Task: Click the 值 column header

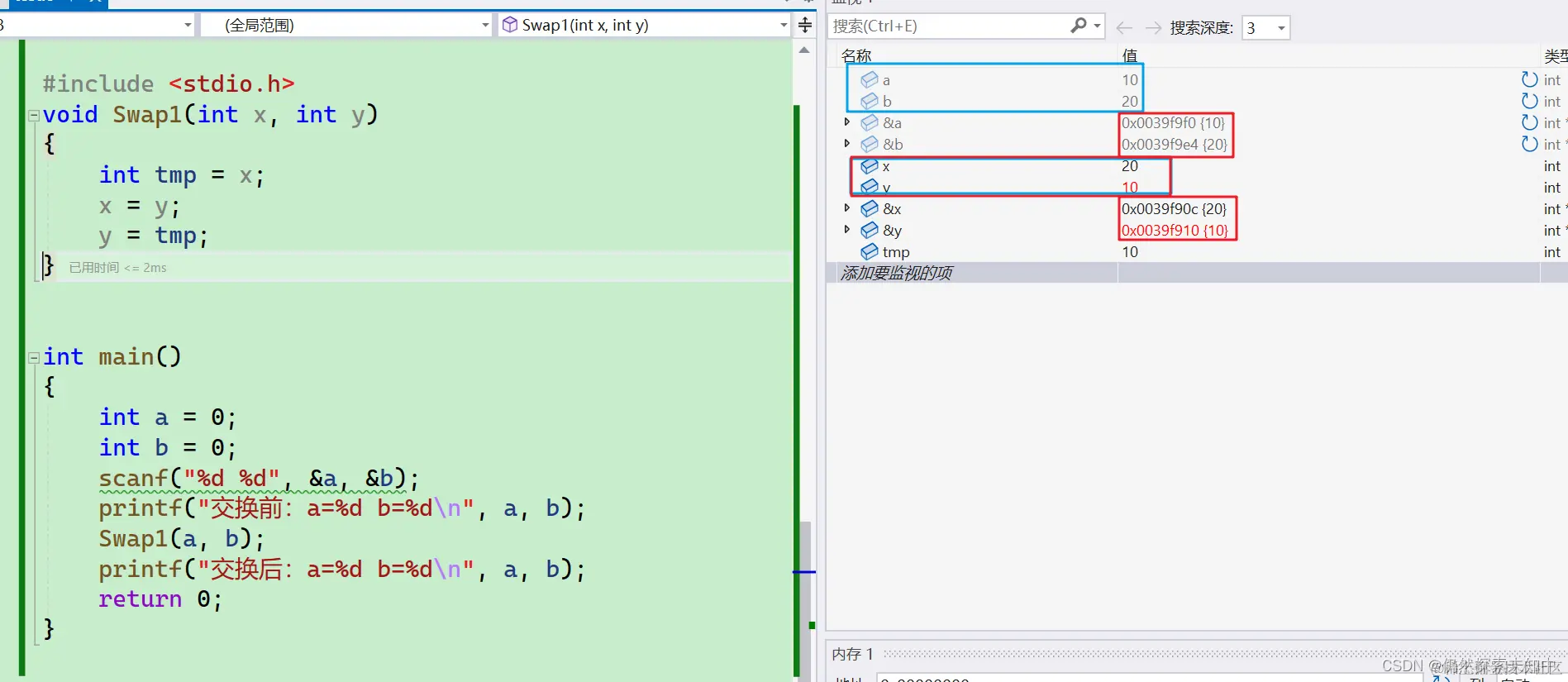Action: 1130,55
